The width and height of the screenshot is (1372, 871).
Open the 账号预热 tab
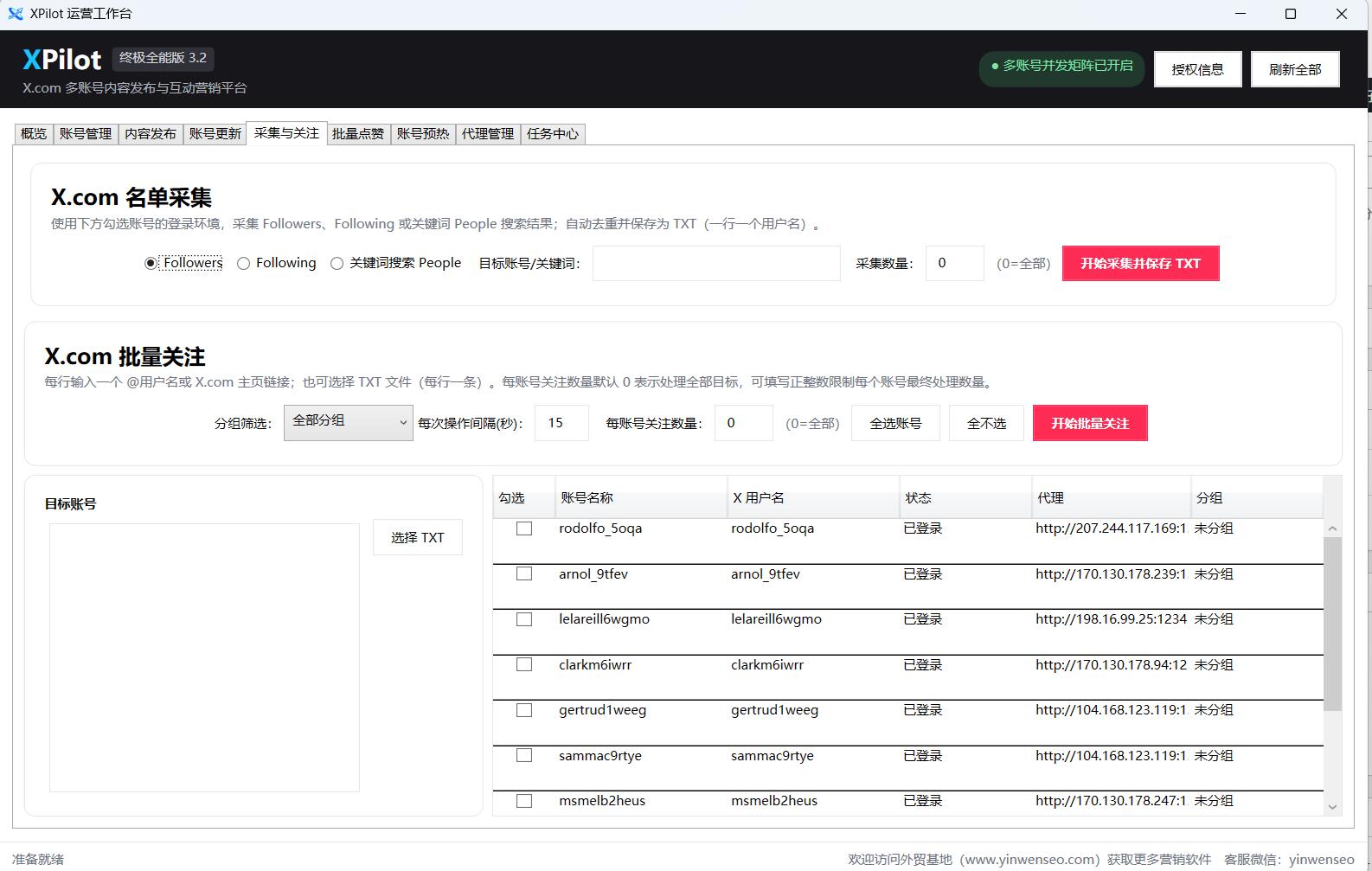[x=423, y=133]
